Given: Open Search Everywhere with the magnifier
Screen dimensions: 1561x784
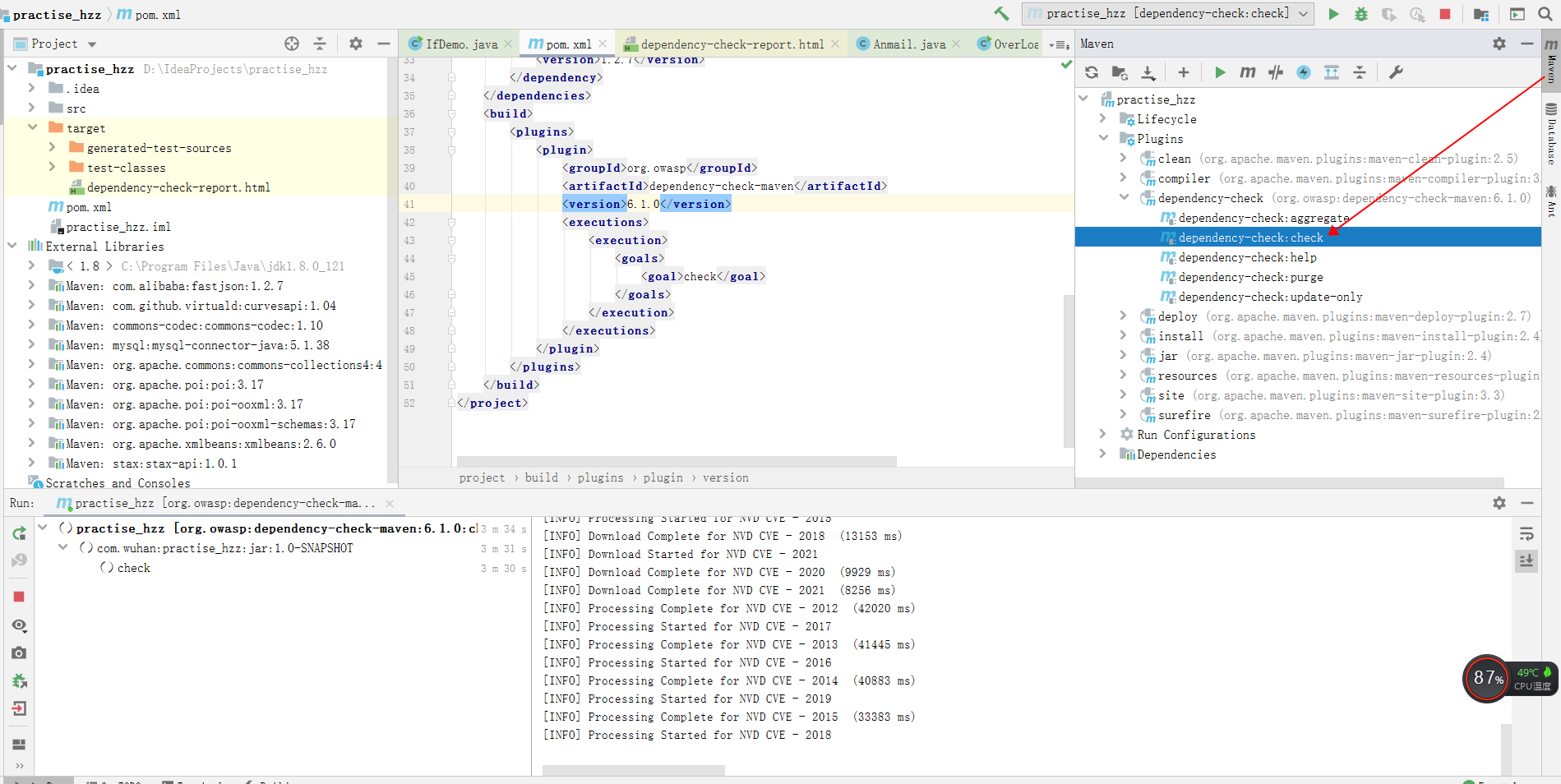Looking at the screenshot, I should tap(1546, 14).
